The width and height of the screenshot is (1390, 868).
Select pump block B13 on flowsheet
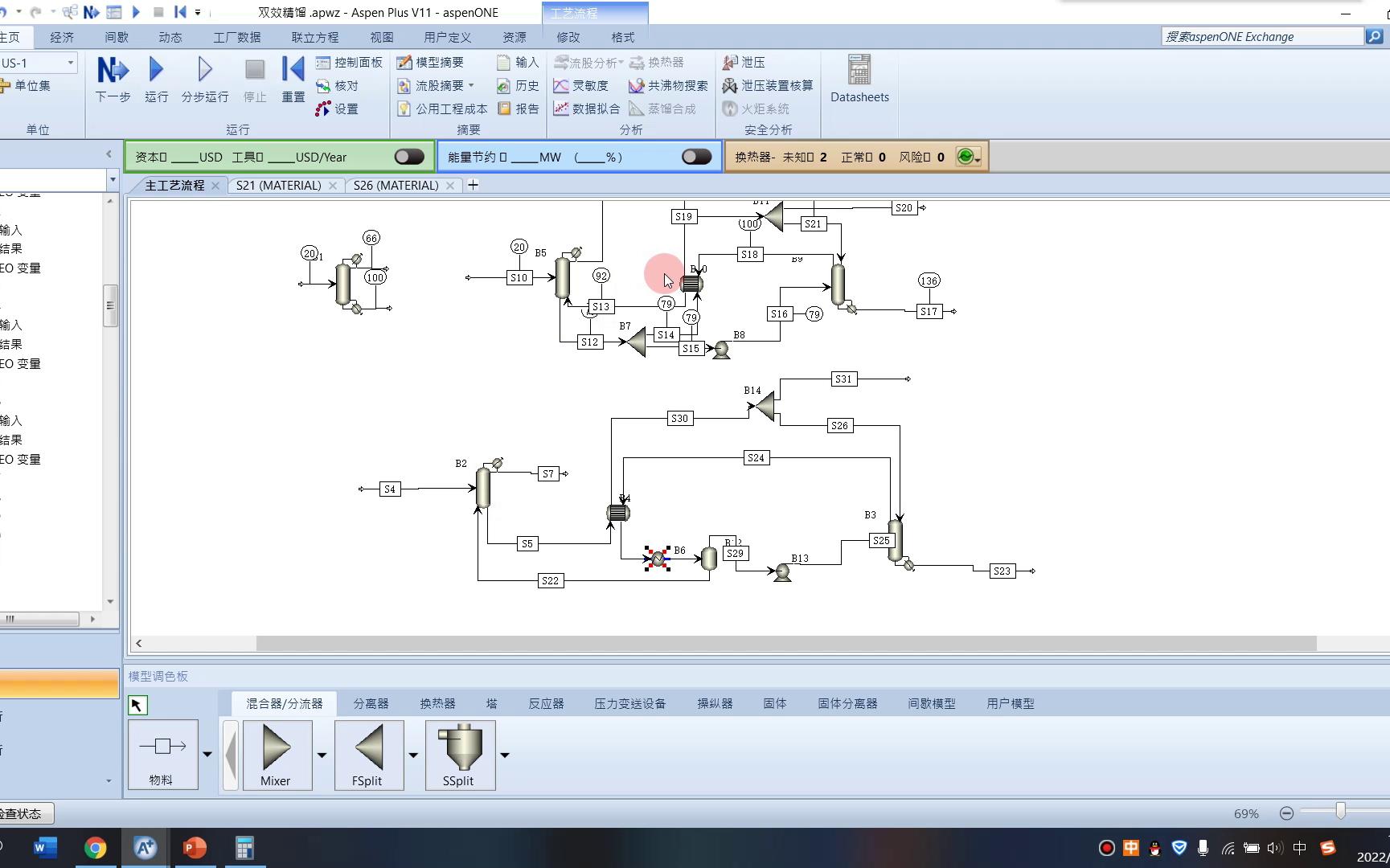pyautogui.click(x=781, y=572)
